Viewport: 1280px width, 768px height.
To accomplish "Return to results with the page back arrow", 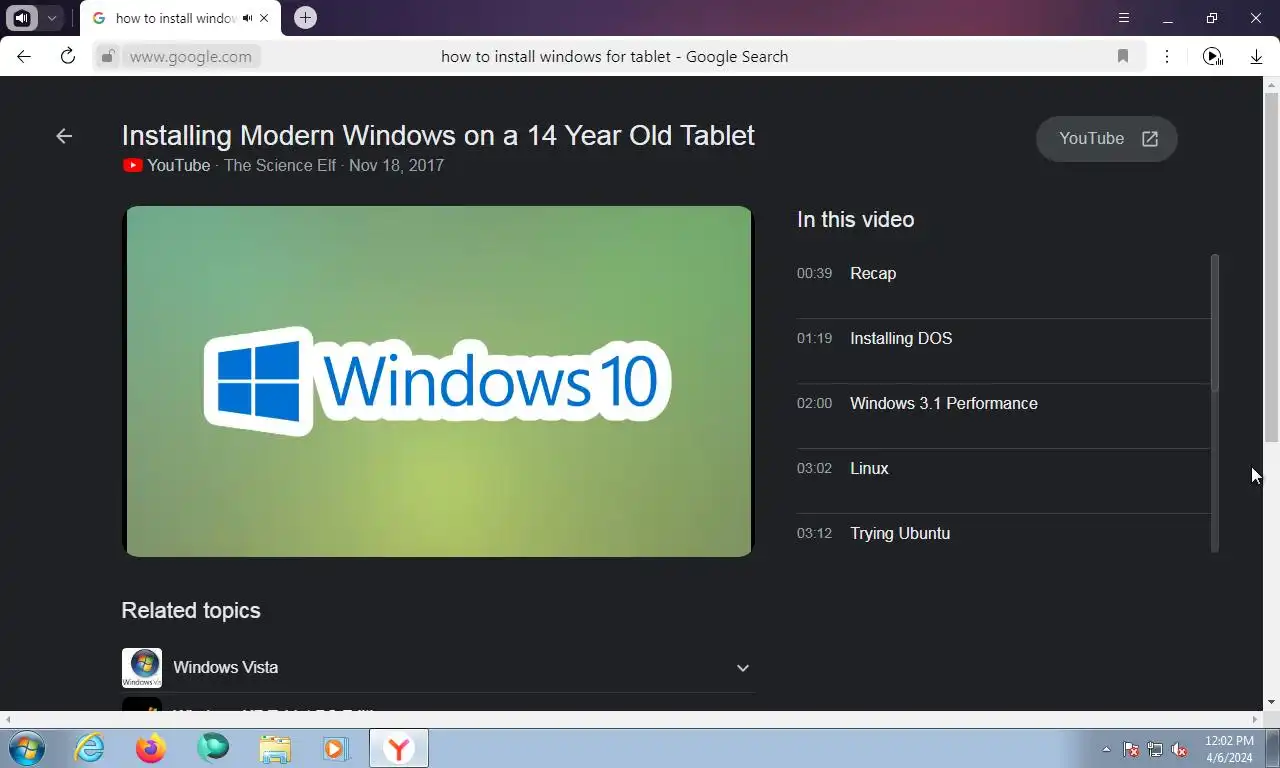I will pyautogui.click(x=64, y=136).
